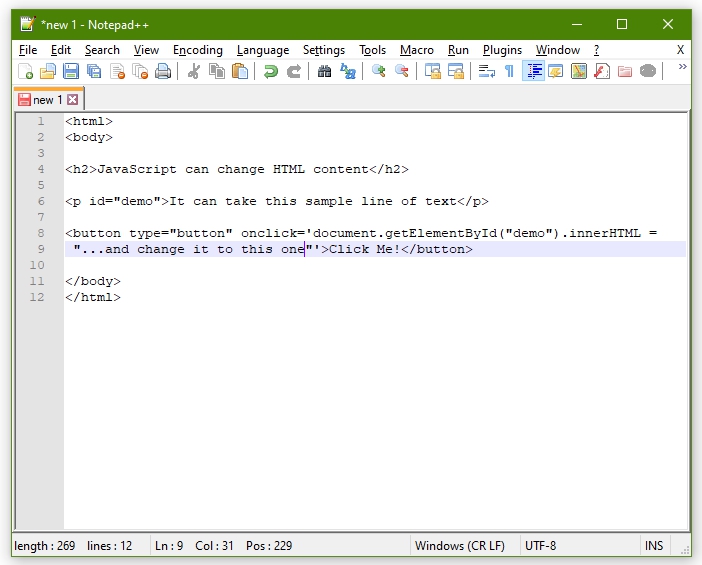Undo the last edit with green arrow
This screenshot has width=702, height=565.
click(270, 72)
